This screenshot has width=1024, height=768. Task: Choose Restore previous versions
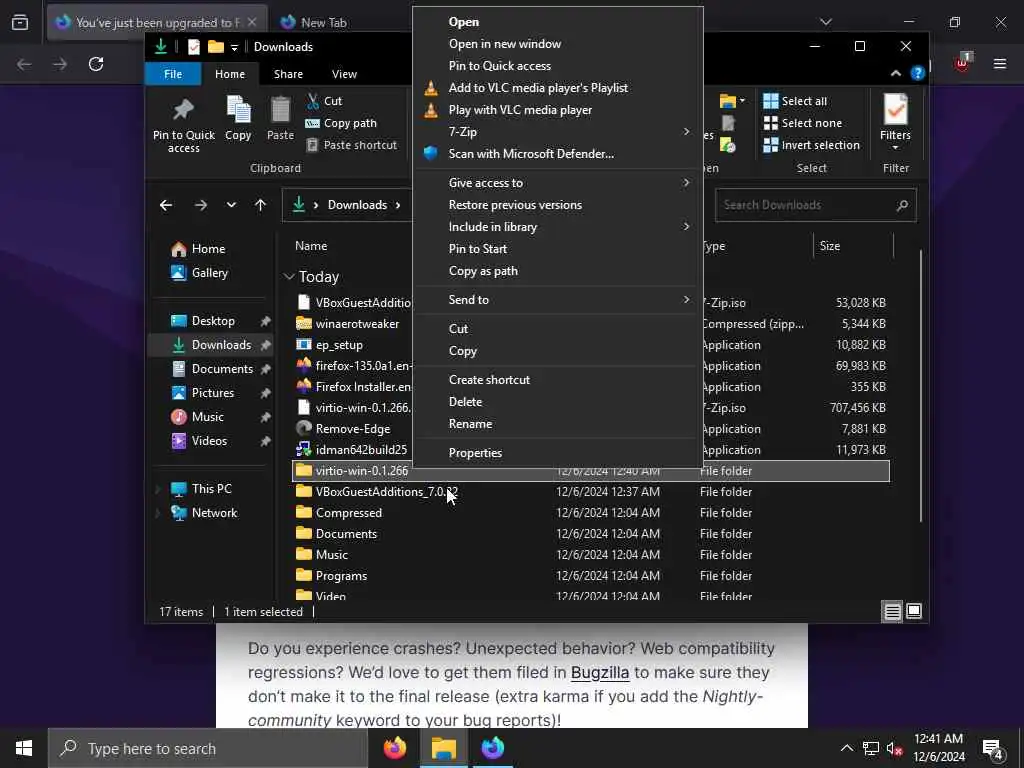(558, 205)
